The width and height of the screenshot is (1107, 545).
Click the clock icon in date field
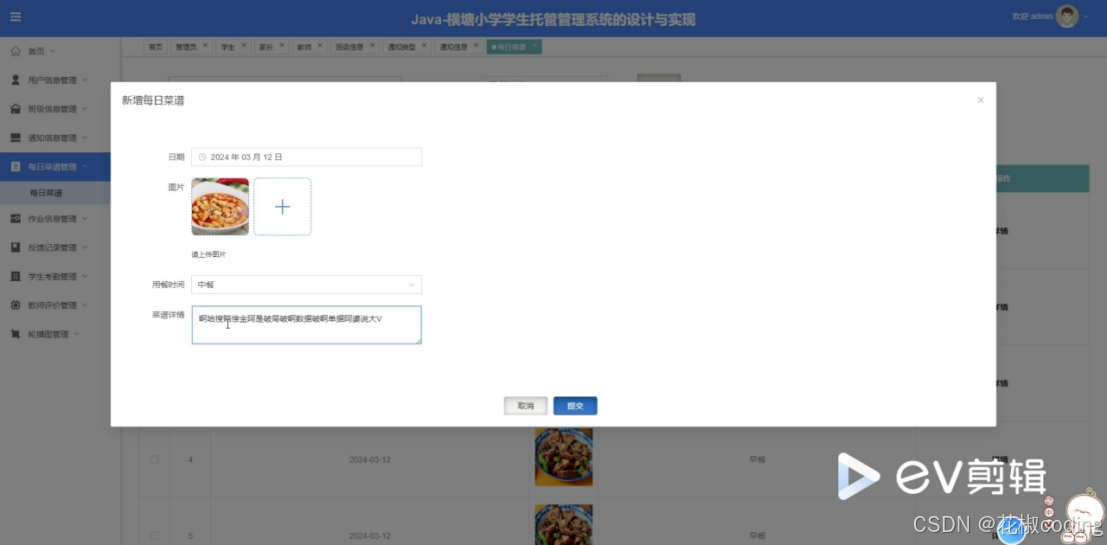click(202, 157)
